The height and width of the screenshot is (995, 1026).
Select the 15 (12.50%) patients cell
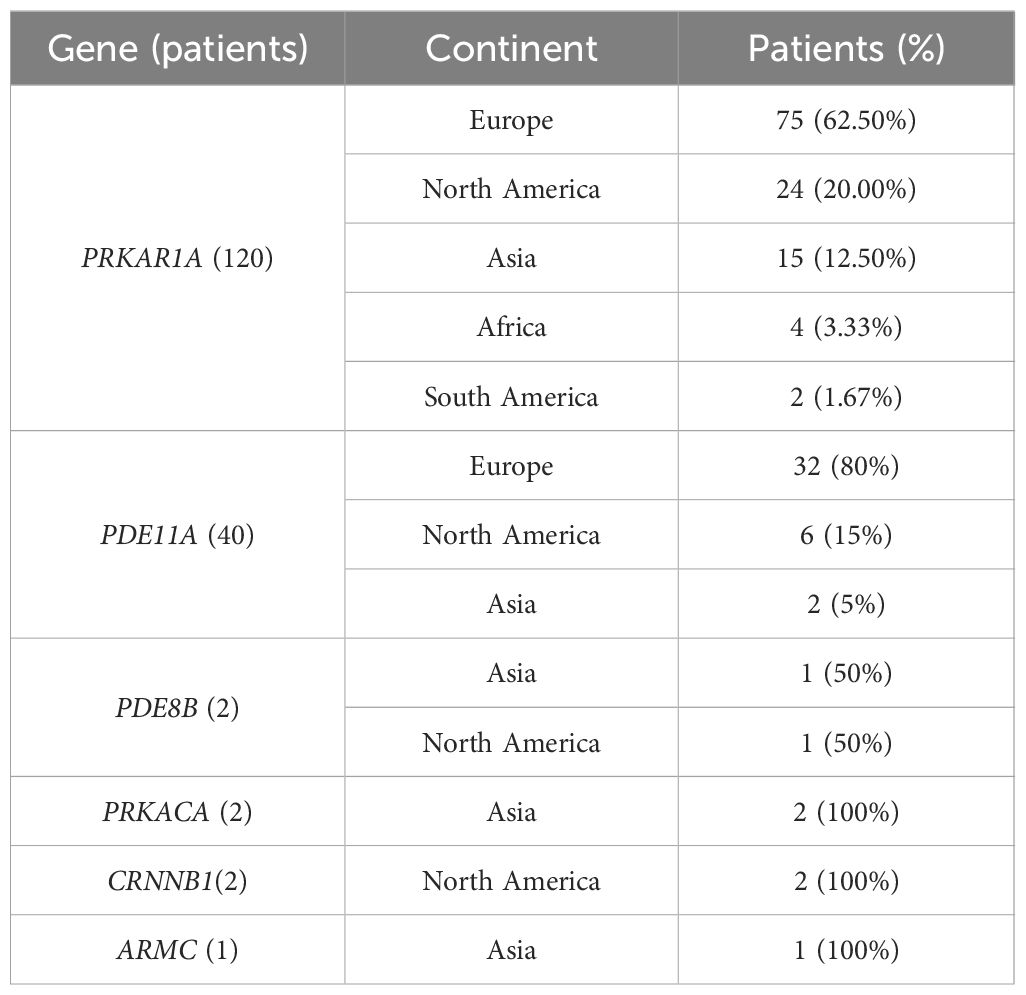click(x=846, y=258)
